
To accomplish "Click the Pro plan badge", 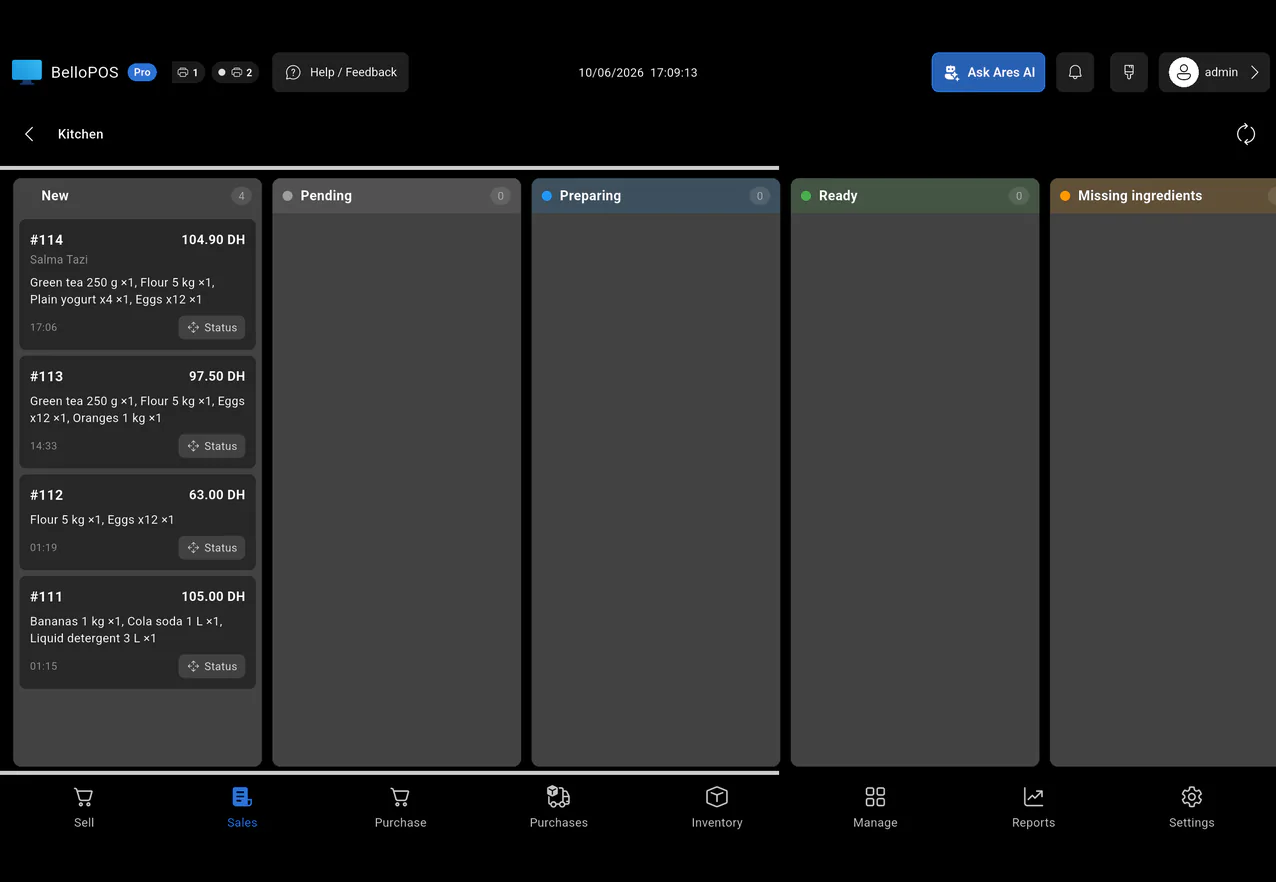I will pos(142,72).
